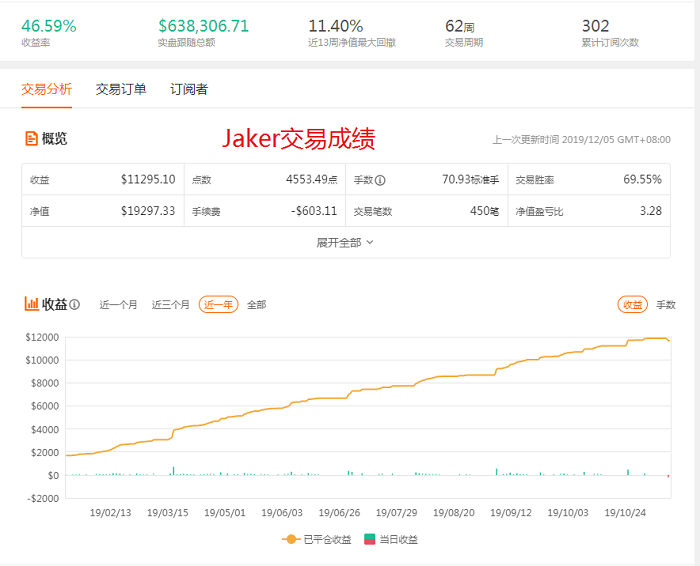The width and height of the screenshot is (700, 566).
Task: Click the 70.93标准手 value
Action: (471, 179)
